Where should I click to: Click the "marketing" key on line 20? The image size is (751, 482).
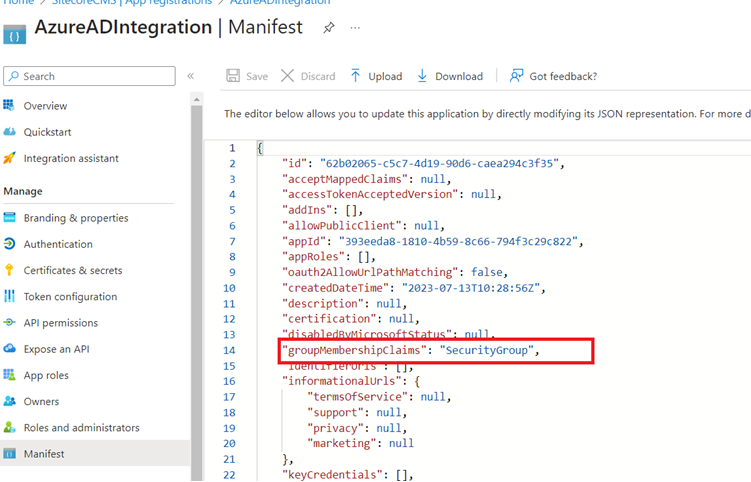point(341,443)
